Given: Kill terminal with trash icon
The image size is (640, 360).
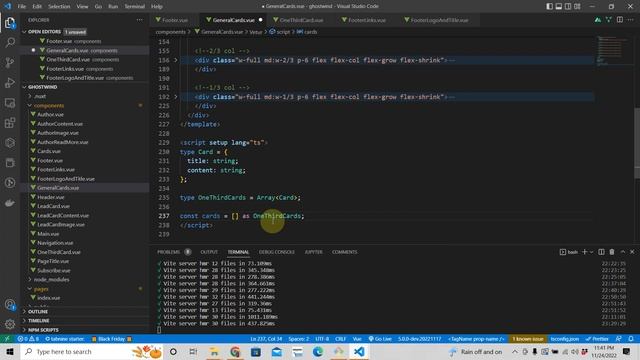Looking at the screenshot, I should [x=612, y=252].
